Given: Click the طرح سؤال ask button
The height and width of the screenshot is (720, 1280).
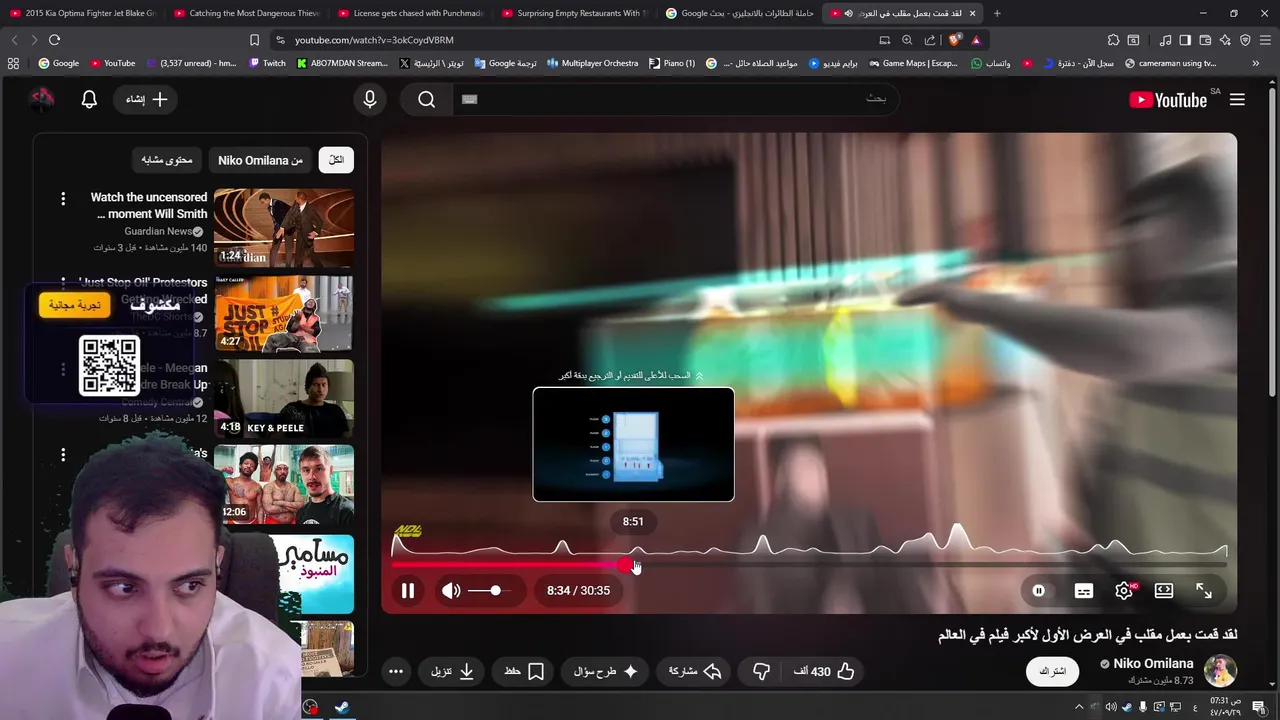Looking at the screenshot, I should pyautogui.click(x=606, y=671).
